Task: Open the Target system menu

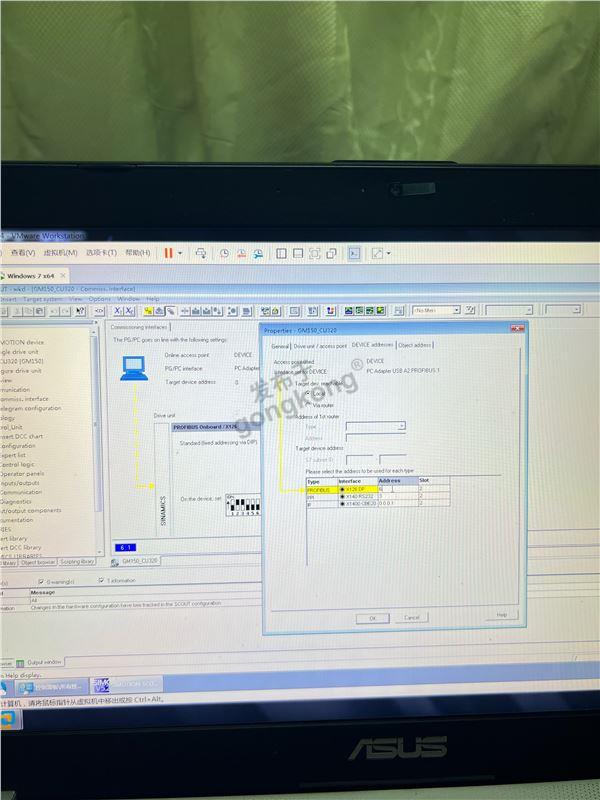Action: pos(43,299)
